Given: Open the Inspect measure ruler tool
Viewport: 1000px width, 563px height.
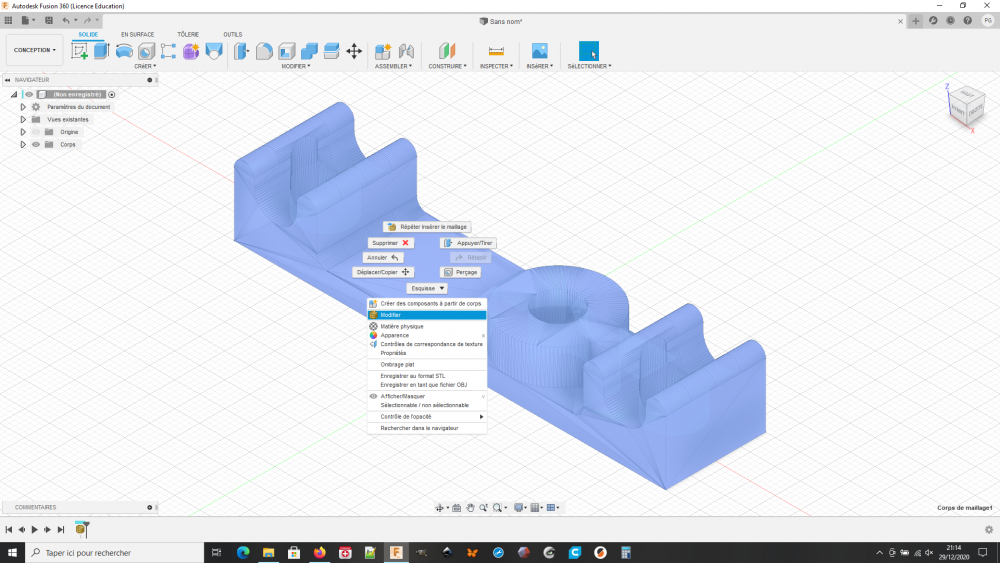Looking at the screenshot, I should coord(495,51).
